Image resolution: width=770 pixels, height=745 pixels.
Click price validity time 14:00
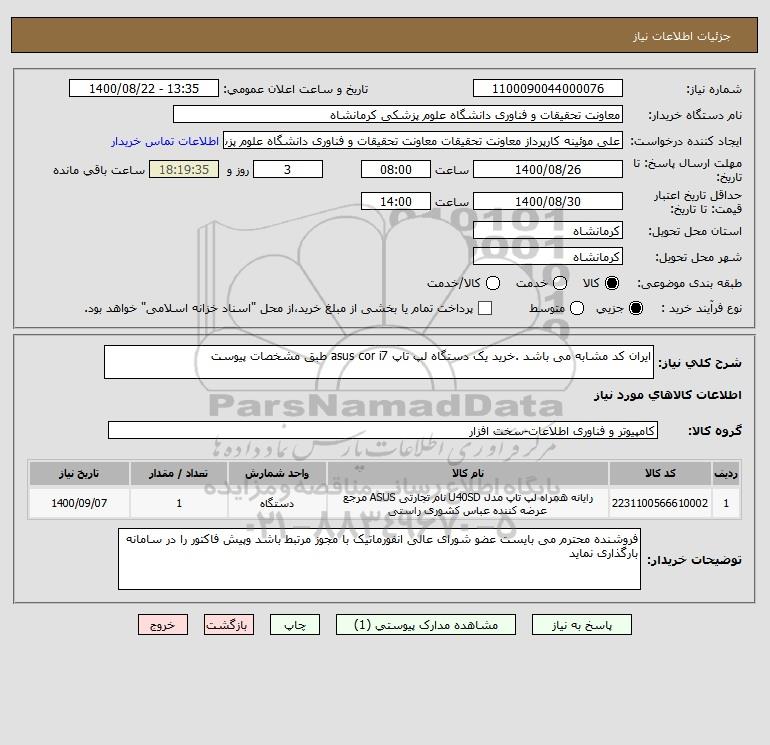(396, 201)
